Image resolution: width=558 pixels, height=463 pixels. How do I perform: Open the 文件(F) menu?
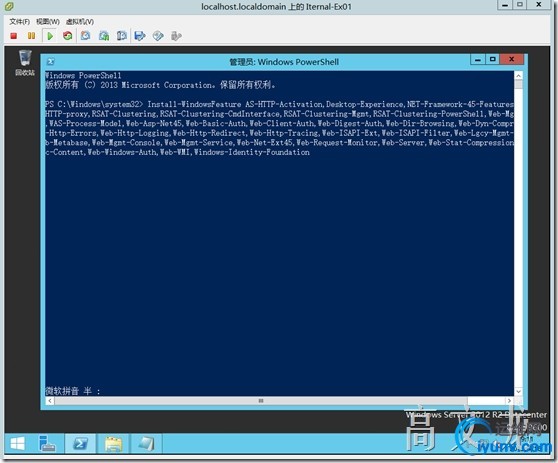[x=20, y=22]
